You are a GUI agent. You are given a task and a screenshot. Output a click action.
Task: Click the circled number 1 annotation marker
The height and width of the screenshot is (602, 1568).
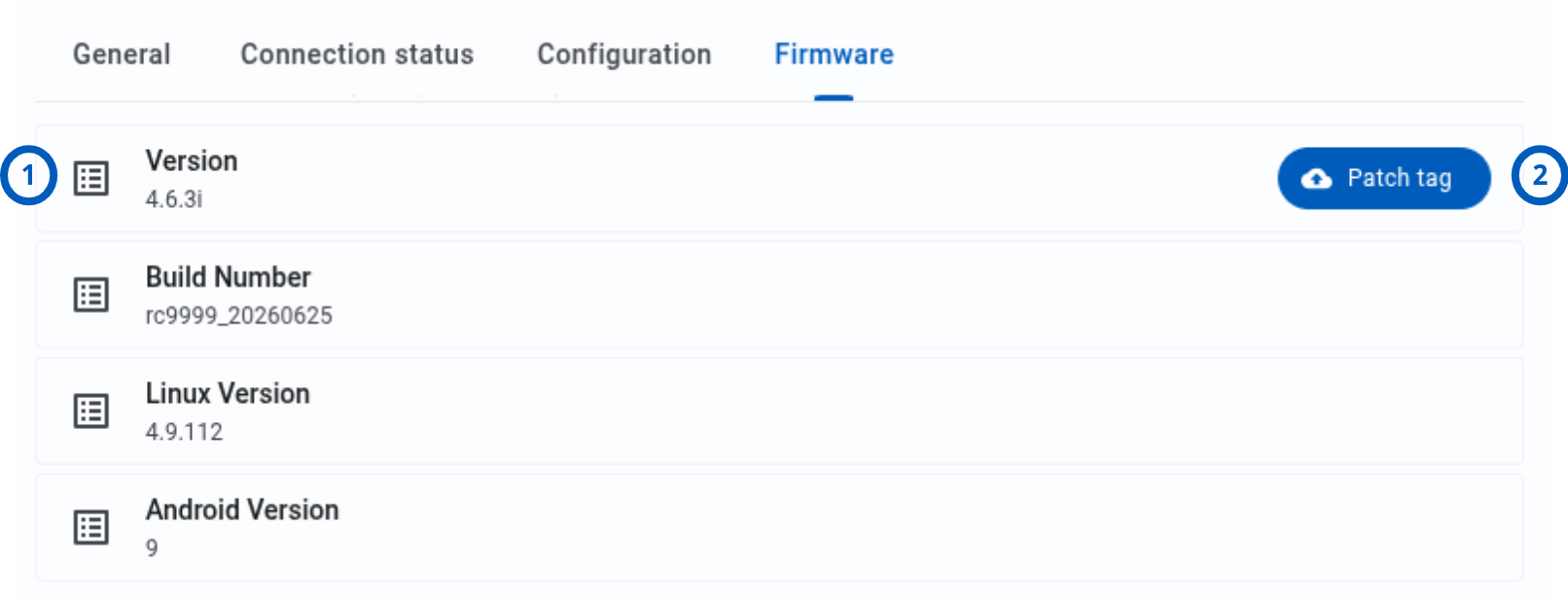click(28, 176)
